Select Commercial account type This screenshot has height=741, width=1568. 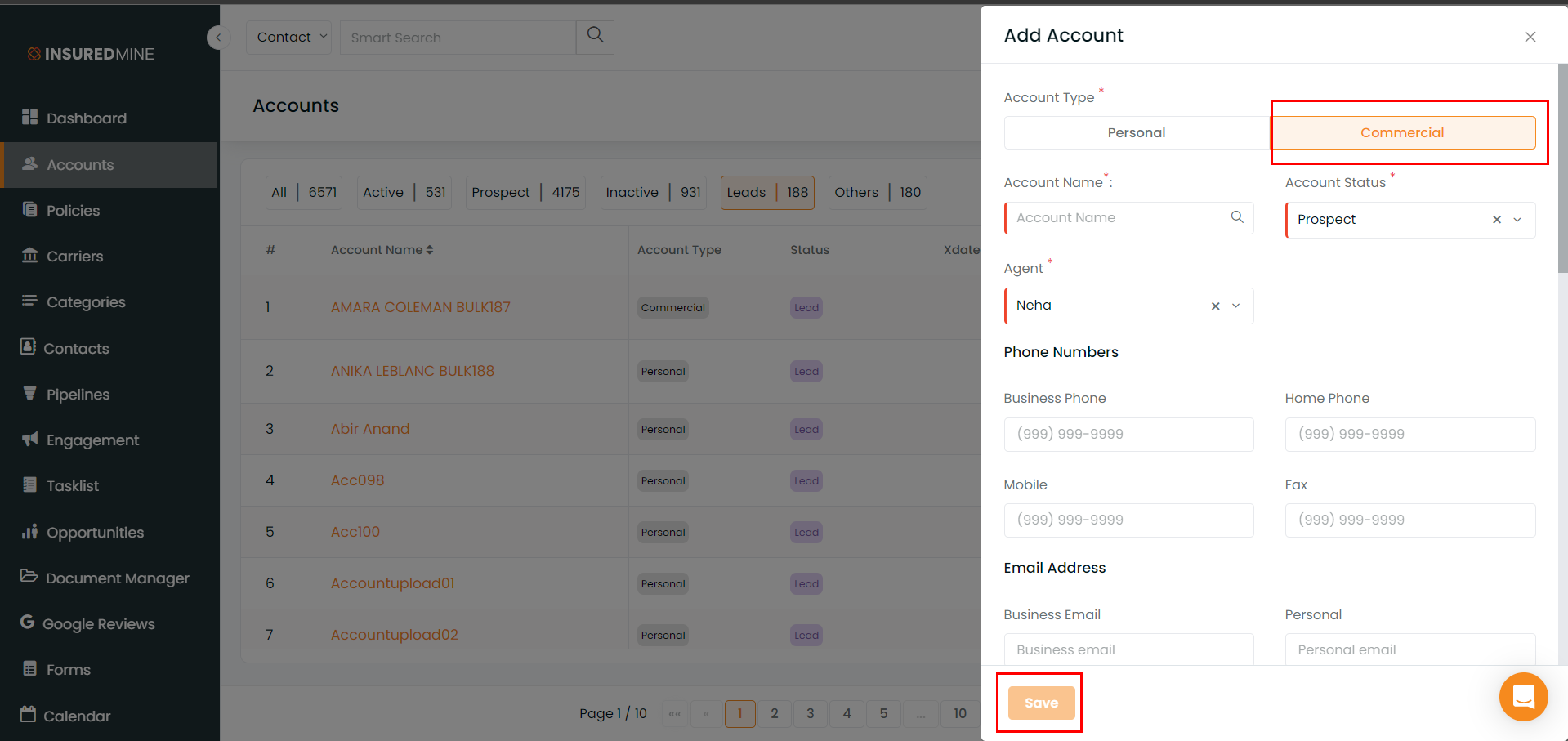click(1402, 133)
